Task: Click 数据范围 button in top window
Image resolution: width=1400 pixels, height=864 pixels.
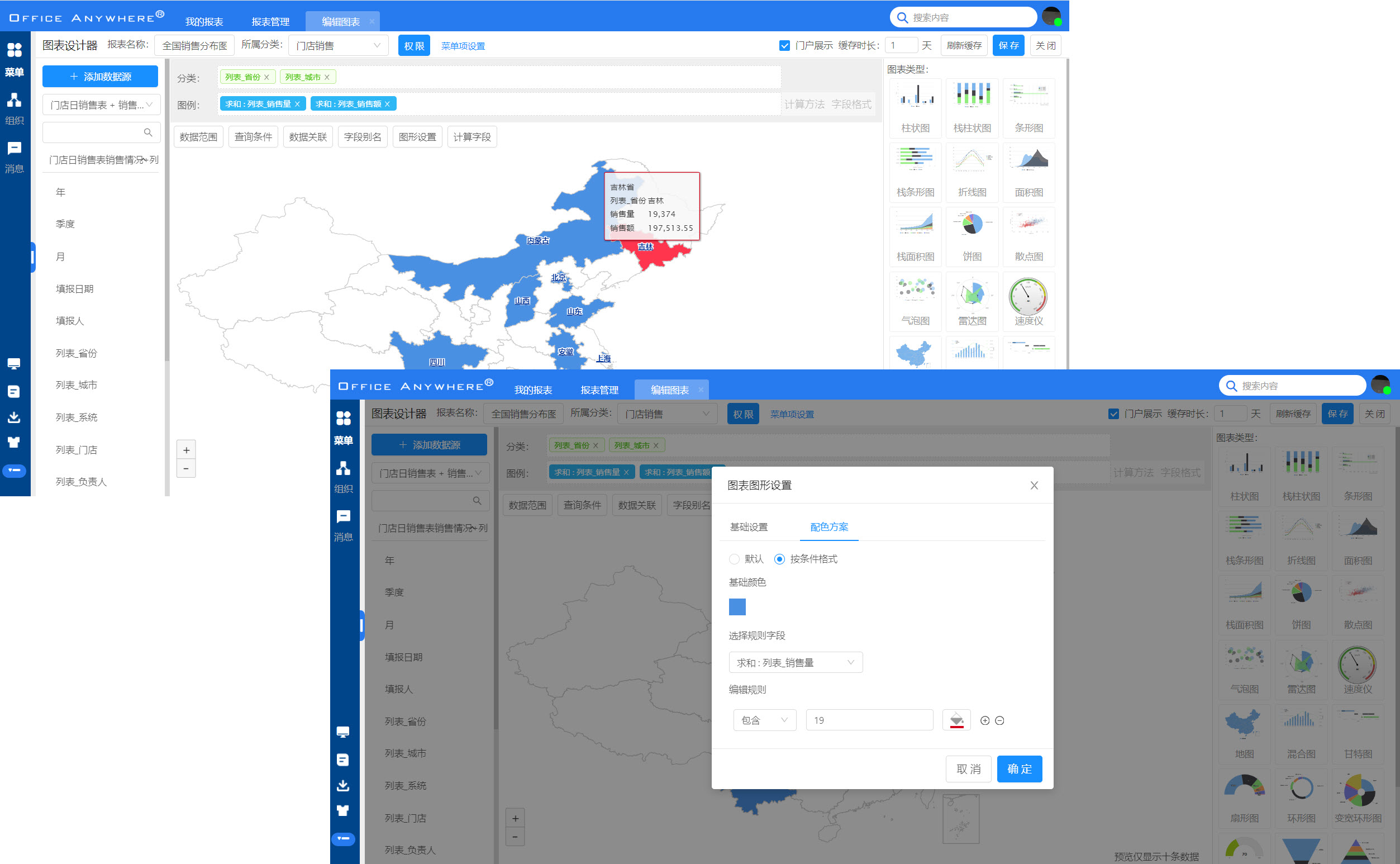Action: [198, 137]
